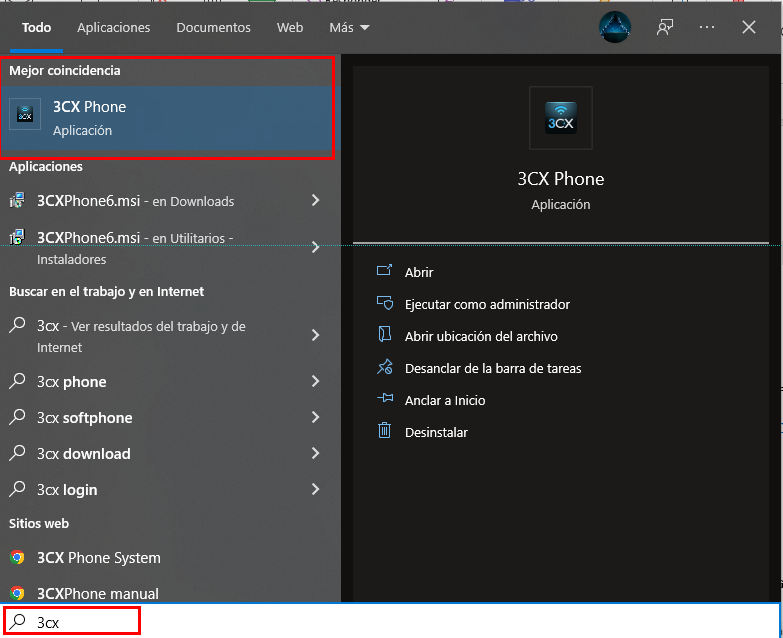Choose Abrir to launch 3CX Phone
The width and height of the screenshot is (783, 638).
tap(419, 273)
